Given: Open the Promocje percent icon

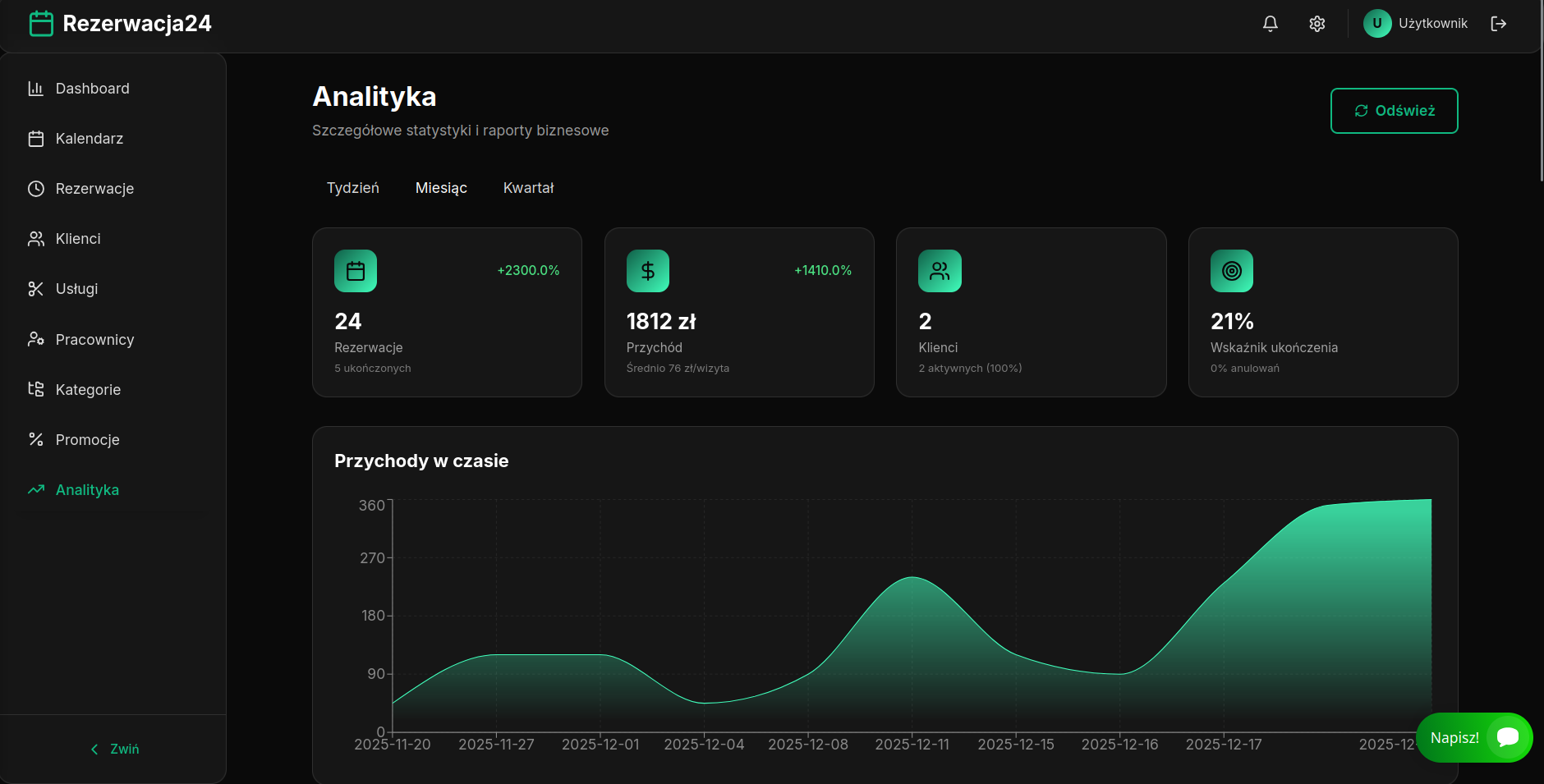Looking at the screenshot, I should [36, 439].
